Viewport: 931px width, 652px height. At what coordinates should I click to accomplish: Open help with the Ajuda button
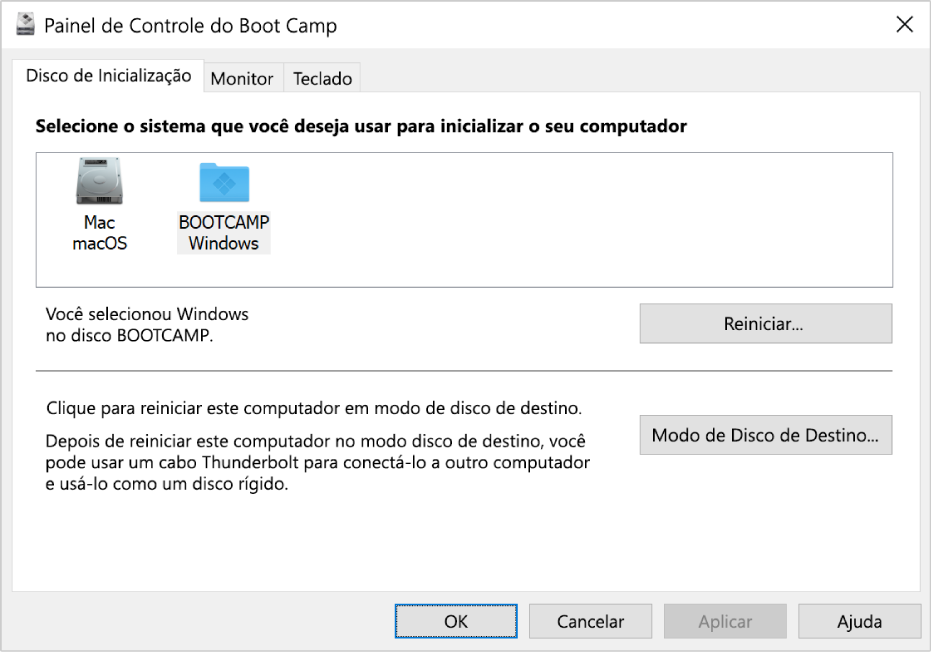pyautogui.click(x=859, y=622)
